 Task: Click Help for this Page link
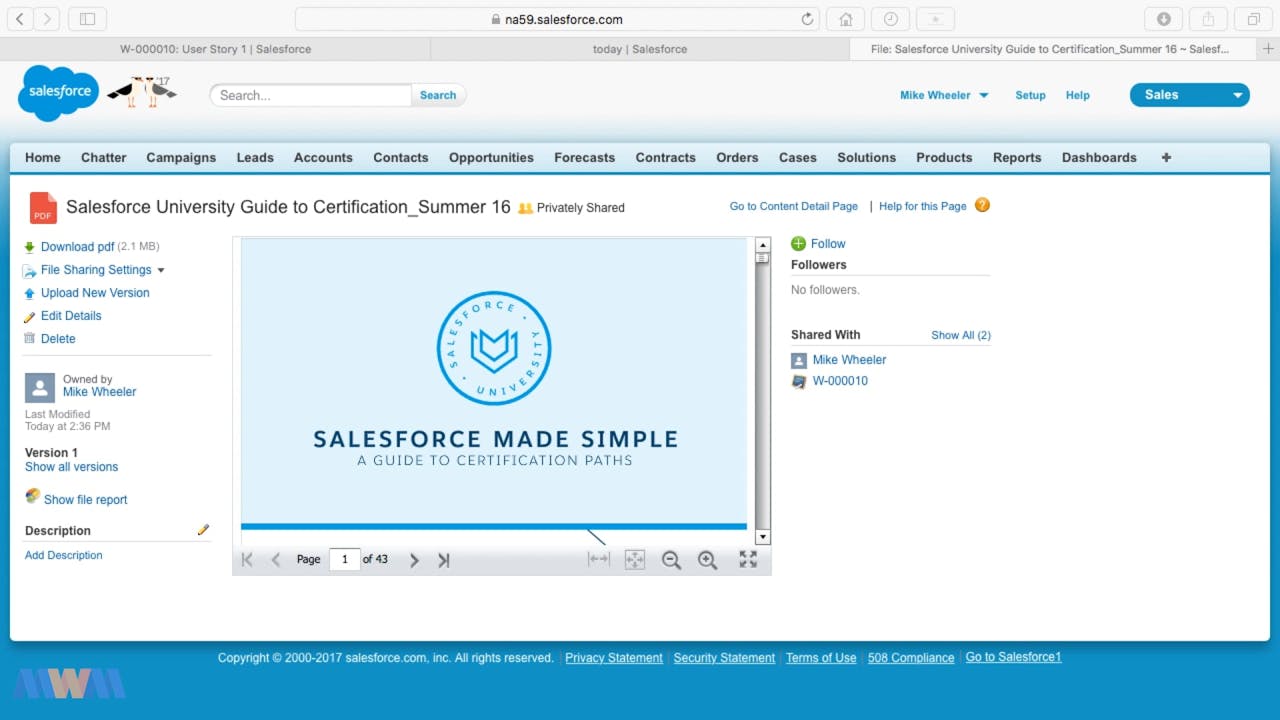922,206
